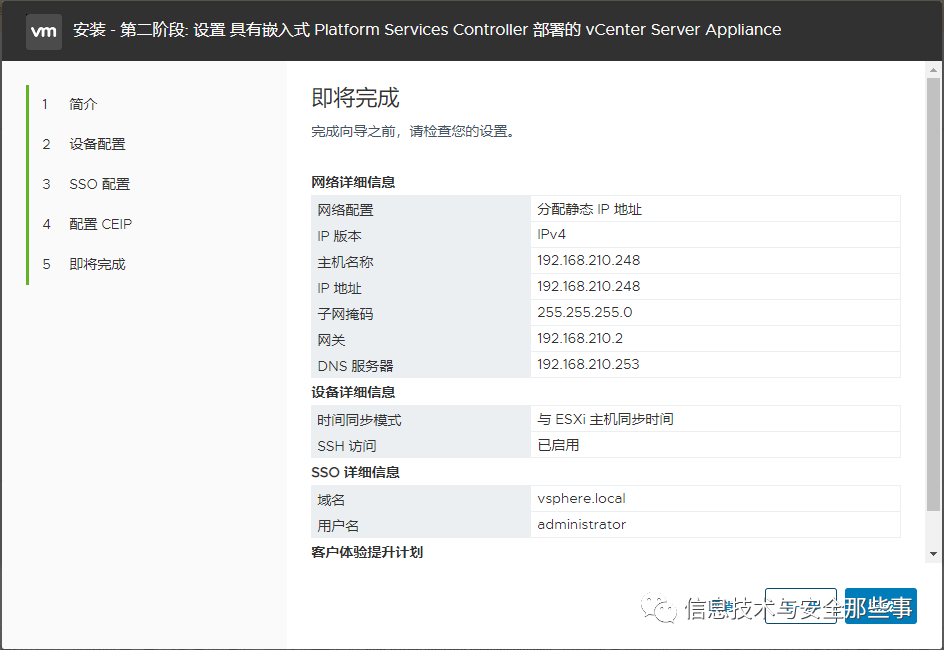Click the 255.255.255.0 subnet mask value

click(x=585, y=312)
